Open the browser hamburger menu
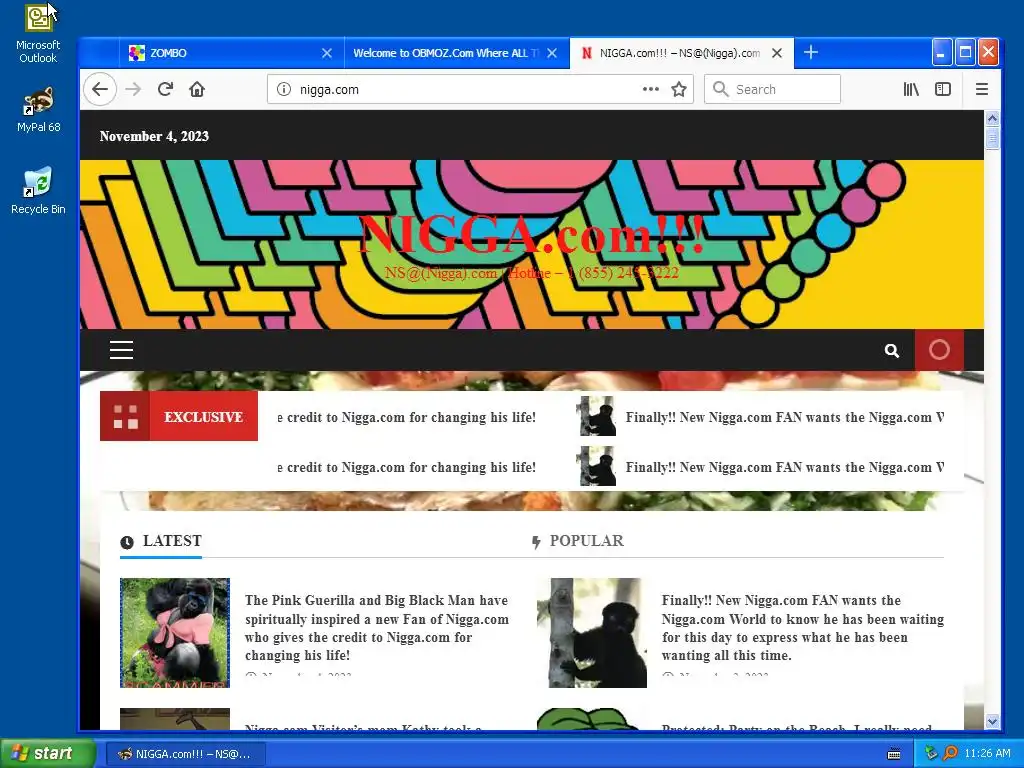 coord(982,89)
